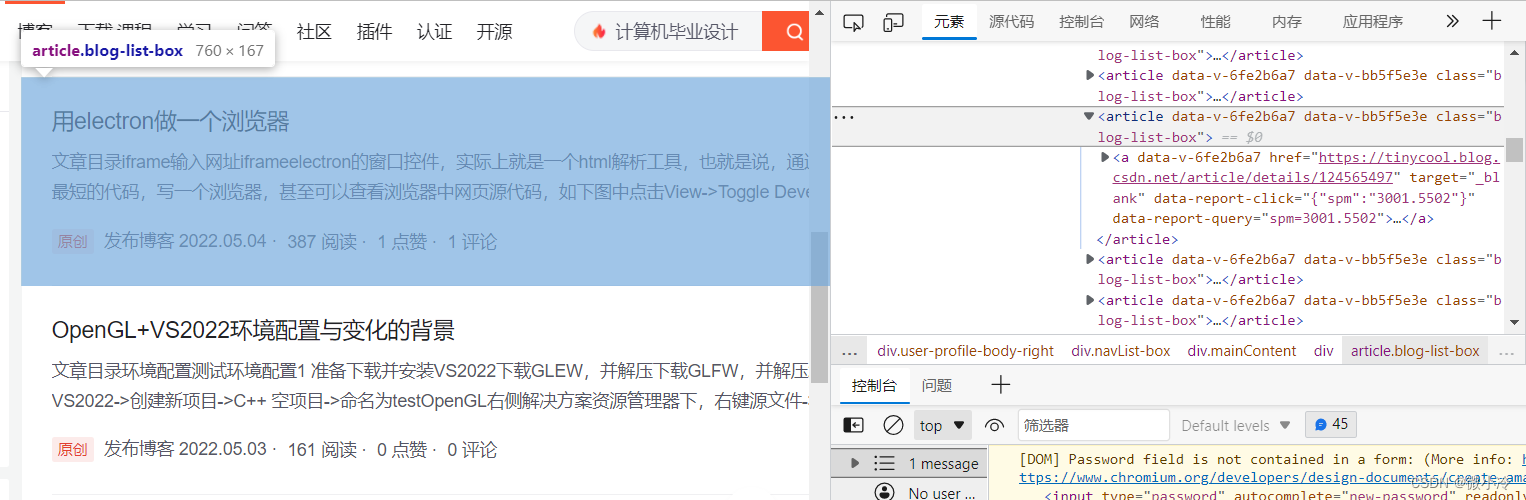1526x500 pixels.
Task: Activate the inspect element picker icon
Action: click(x=853, y=21)
